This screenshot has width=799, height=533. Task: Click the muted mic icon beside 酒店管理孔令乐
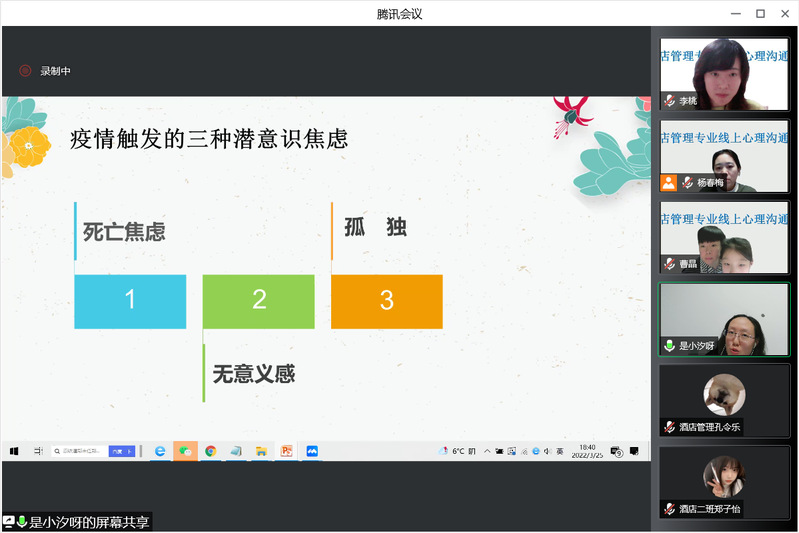pos(670,427)
